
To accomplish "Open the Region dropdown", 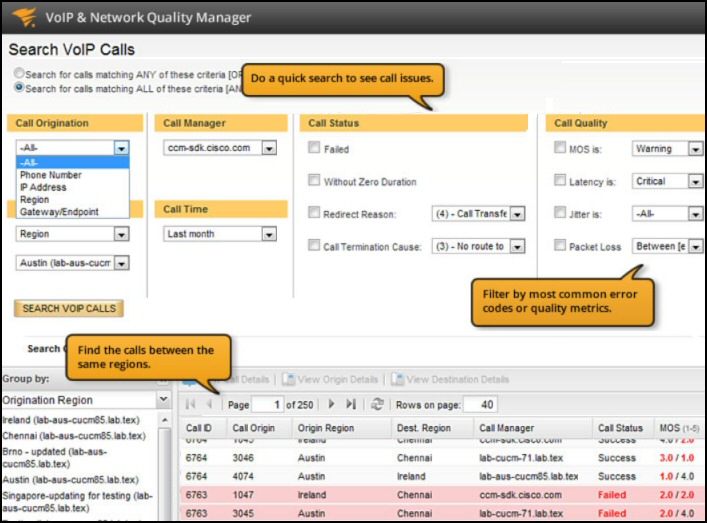I will click(72, 234).
